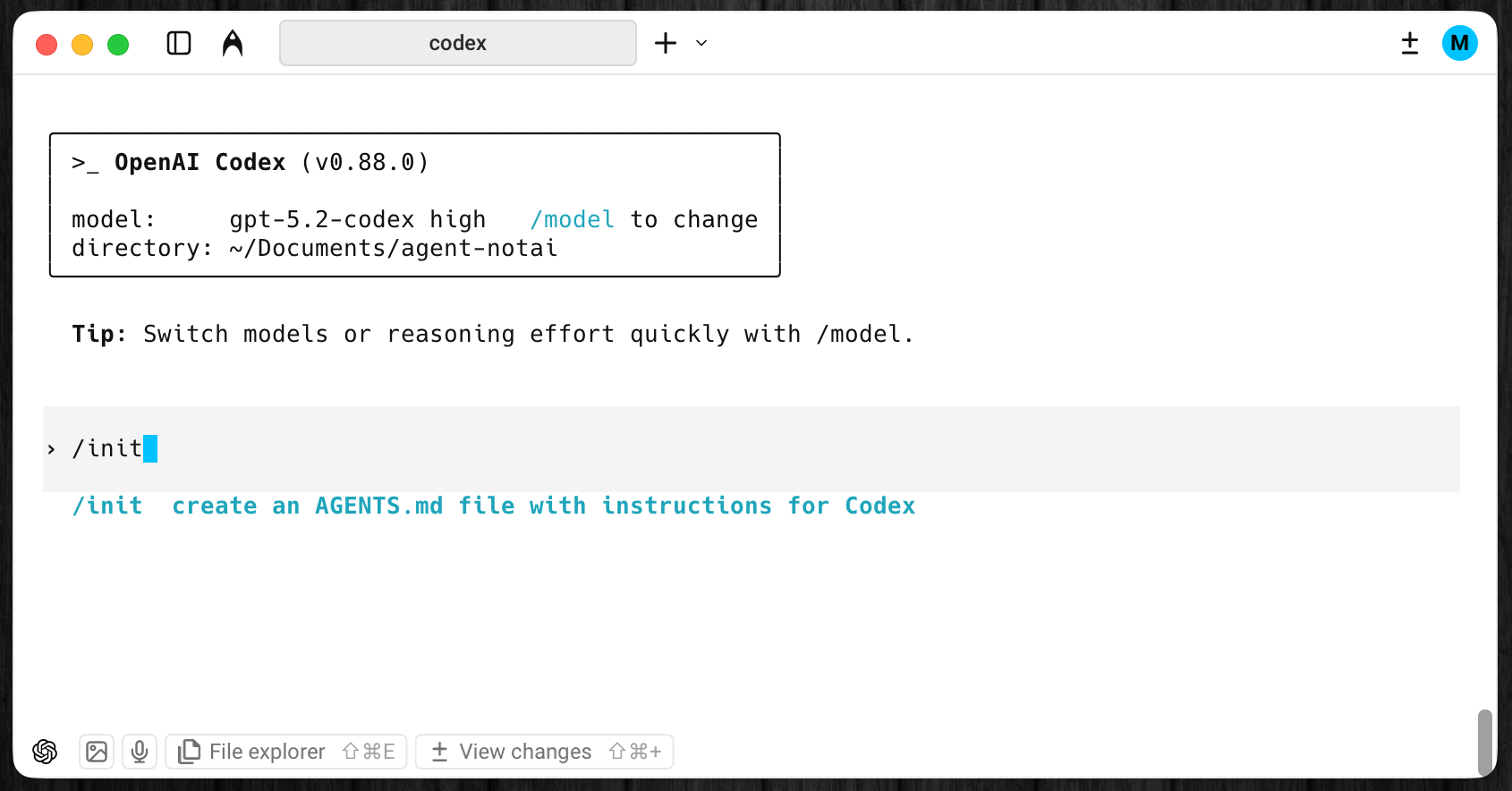
Task: Select the codex tab
Action: click(x=457, y=43)
